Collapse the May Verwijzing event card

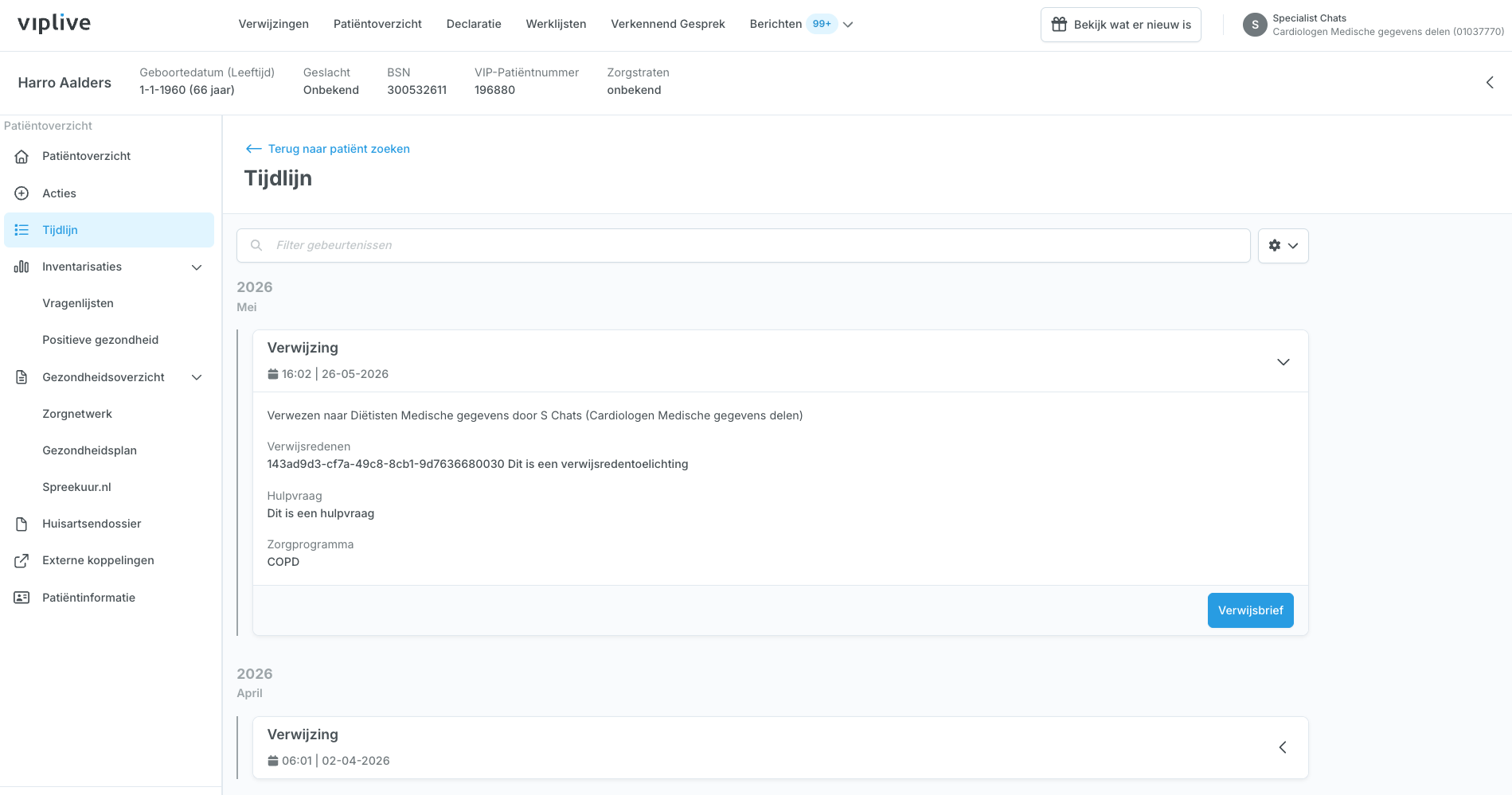click(1283, 362)
